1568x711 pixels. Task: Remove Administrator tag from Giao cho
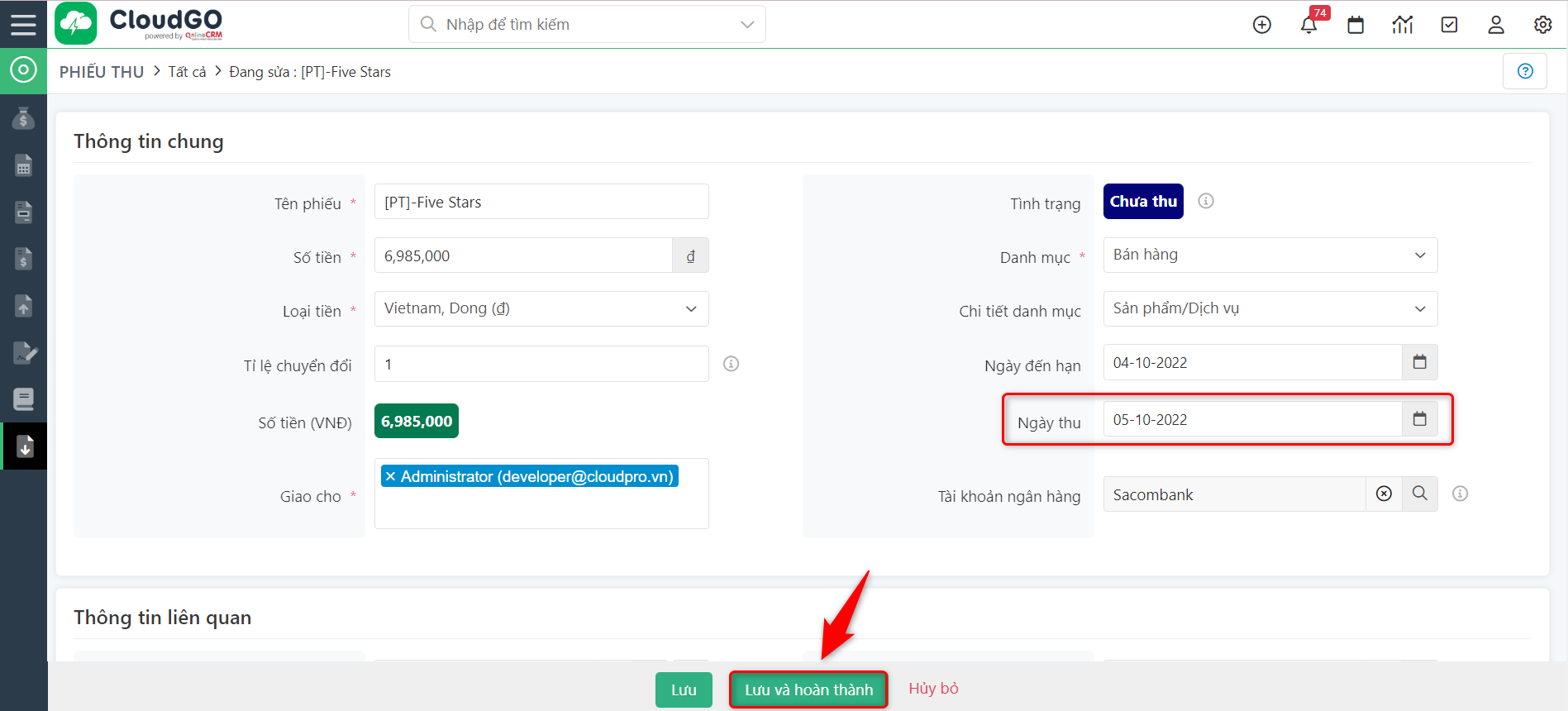[390, 477]
